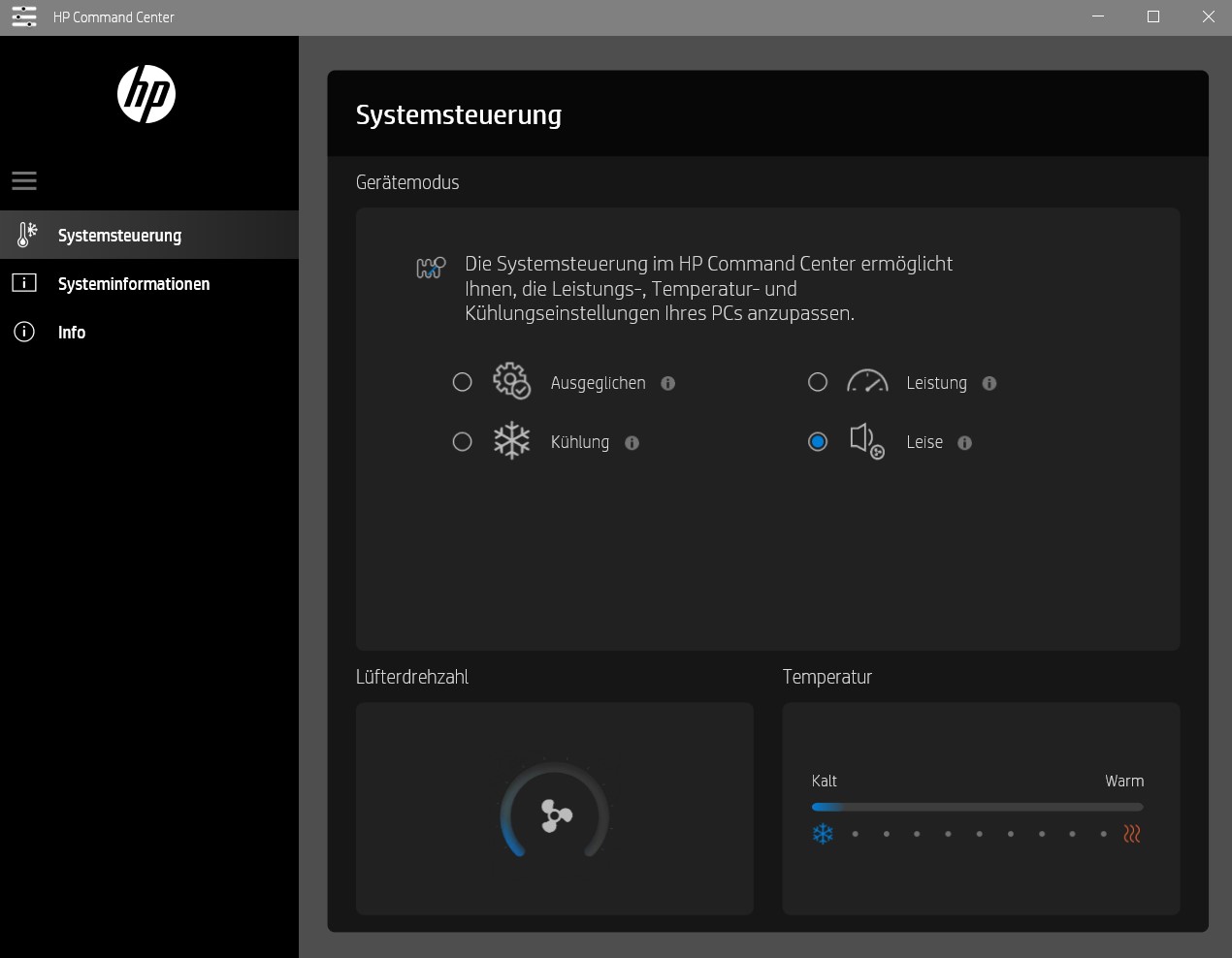Click the blue snowflake on the temperature scale

pos(823,834)
